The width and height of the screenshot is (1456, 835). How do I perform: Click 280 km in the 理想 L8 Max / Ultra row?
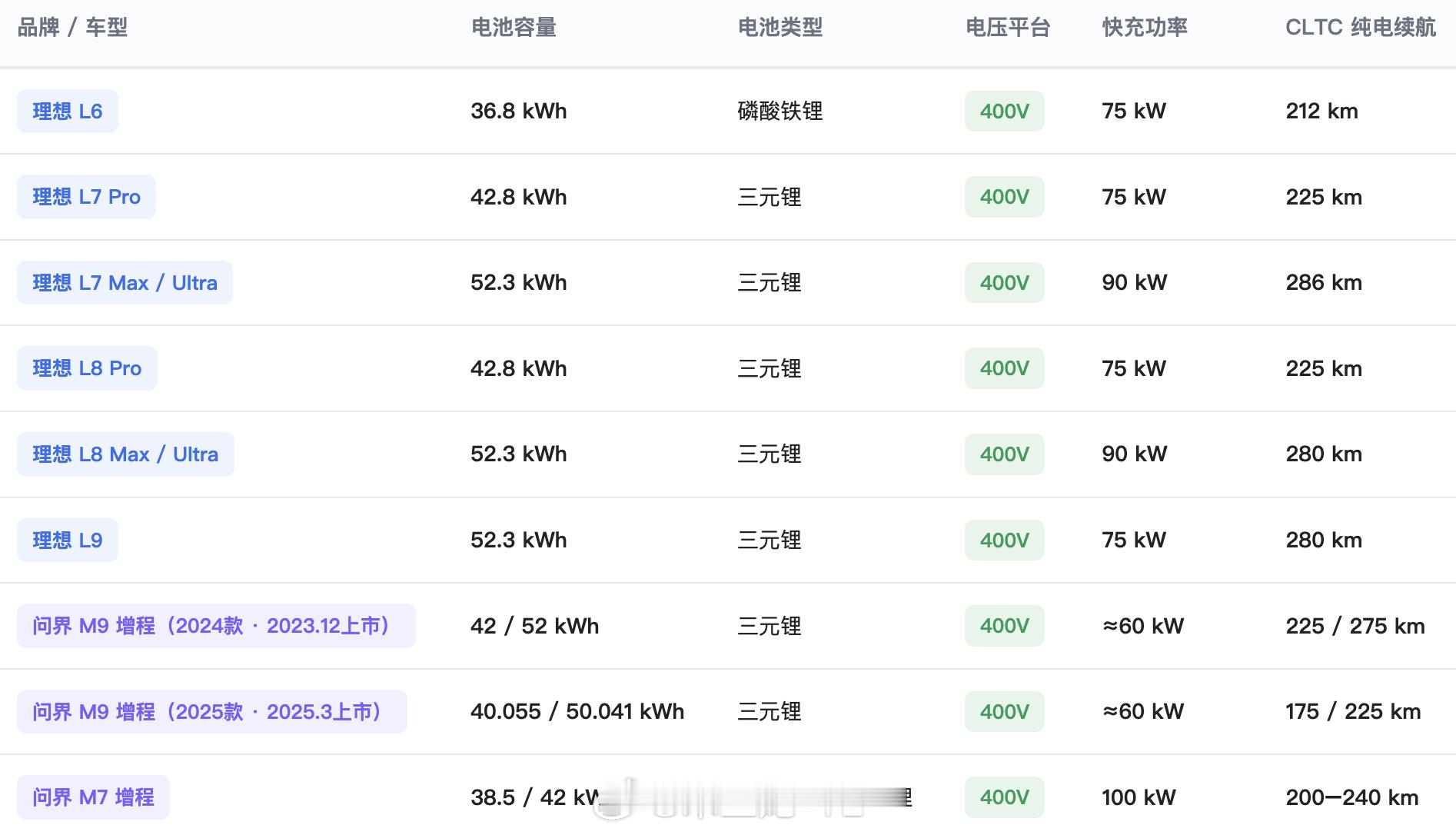[x=1324, y=454]
